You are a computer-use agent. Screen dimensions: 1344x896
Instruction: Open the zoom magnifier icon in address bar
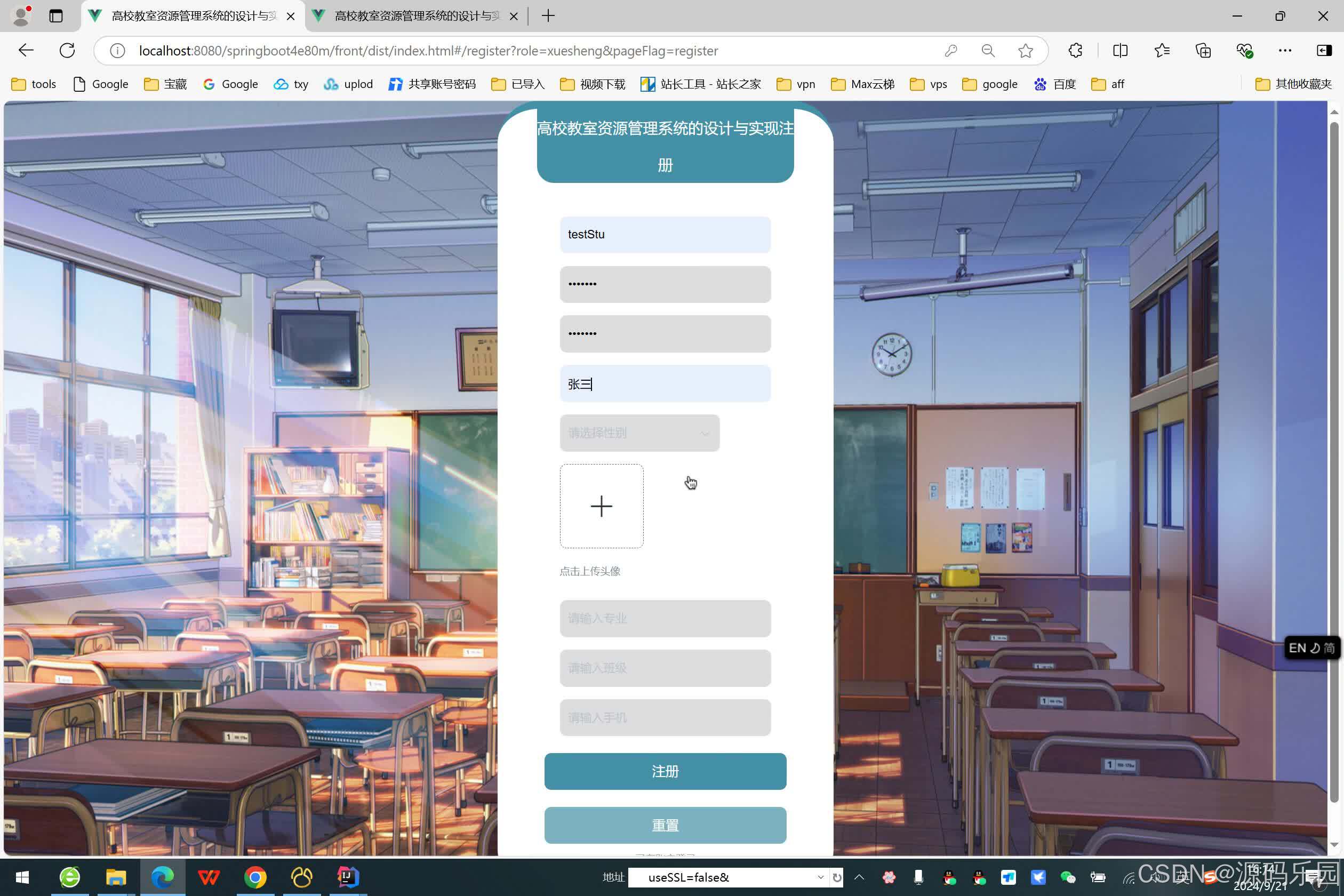(x=987, y=50)
